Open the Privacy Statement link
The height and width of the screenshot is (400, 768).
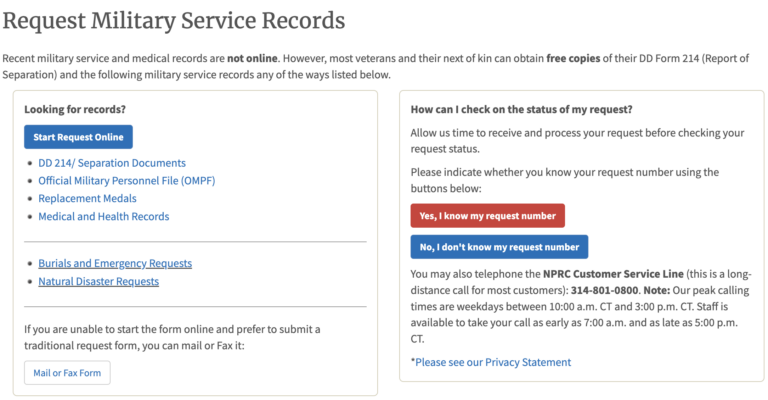tap(493, 362)
